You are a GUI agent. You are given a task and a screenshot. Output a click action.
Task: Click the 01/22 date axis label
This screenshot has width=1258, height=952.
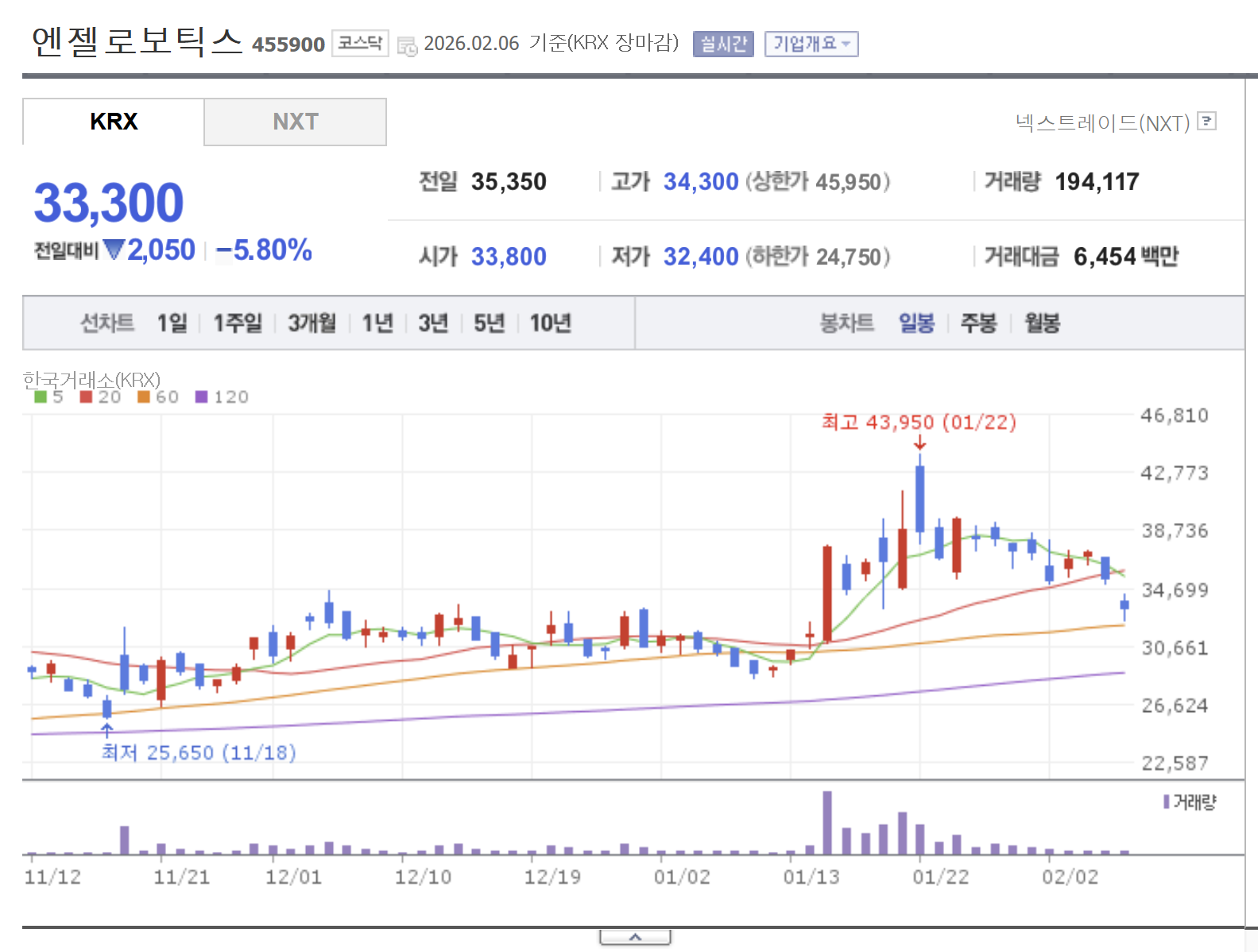[941, 877]
